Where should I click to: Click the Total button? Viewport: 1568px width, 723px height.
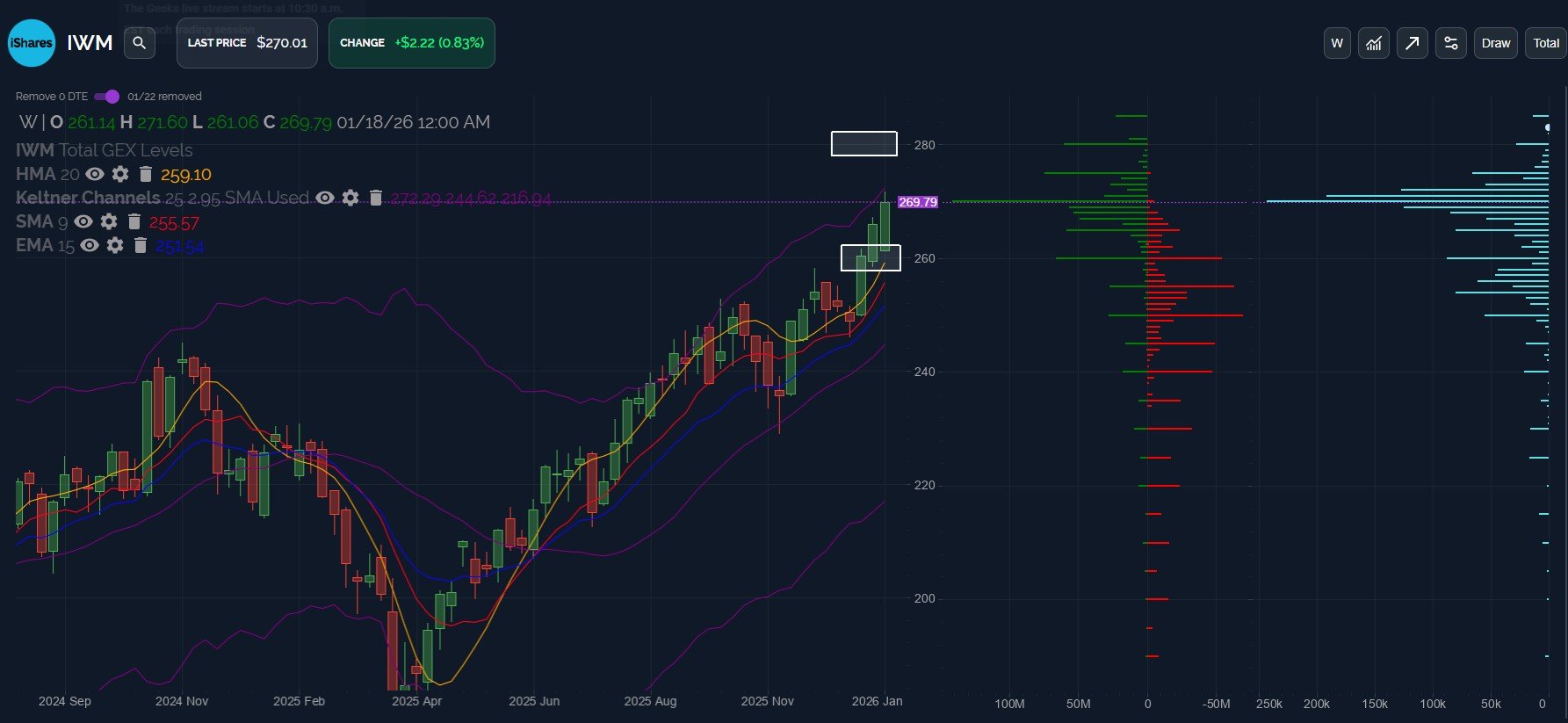pos(1546,43)
